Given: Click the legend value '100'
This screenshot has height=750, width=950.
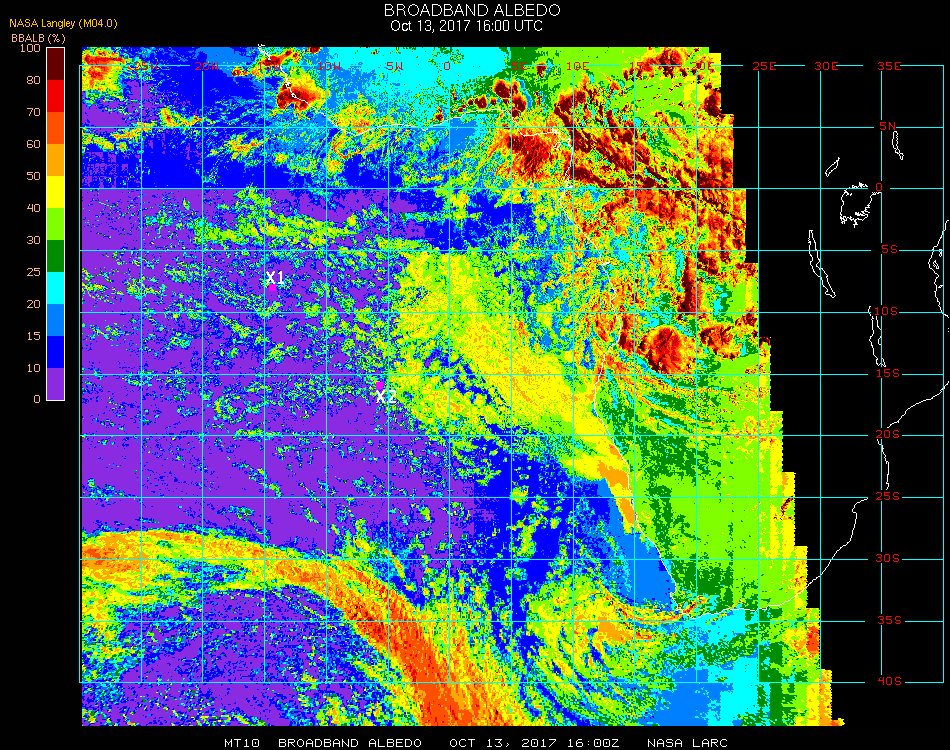Looking at the screenshot, I should [x=30, y=48].
